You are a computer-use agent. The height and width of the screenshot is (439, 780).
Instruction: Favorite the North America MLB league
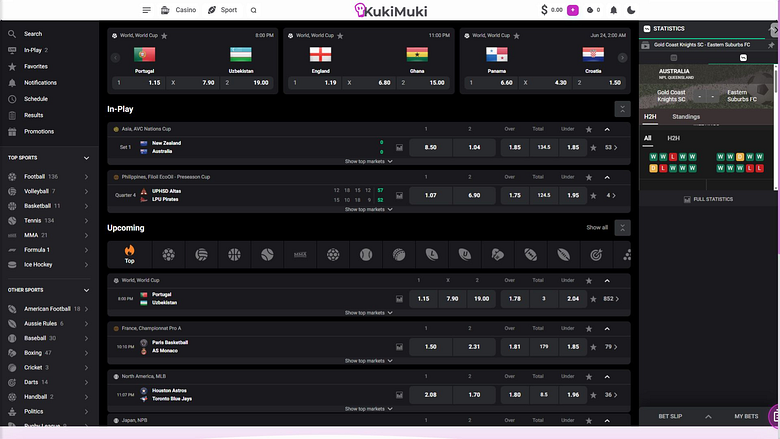click(589, 377)
